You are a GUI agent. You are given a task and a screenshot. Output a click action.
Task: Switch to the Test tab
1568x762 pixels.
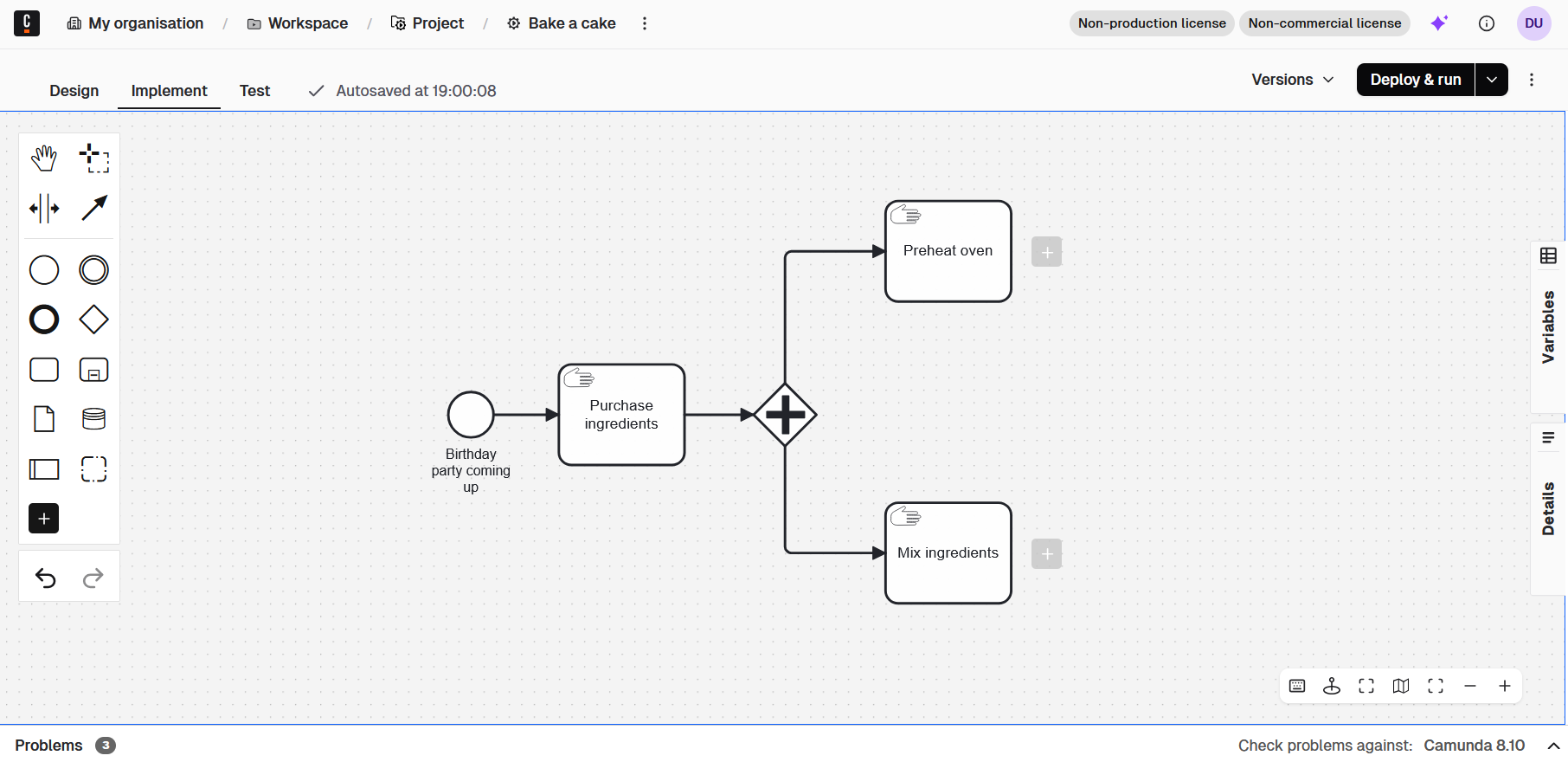pyautogui.click(x=255, y=91)
